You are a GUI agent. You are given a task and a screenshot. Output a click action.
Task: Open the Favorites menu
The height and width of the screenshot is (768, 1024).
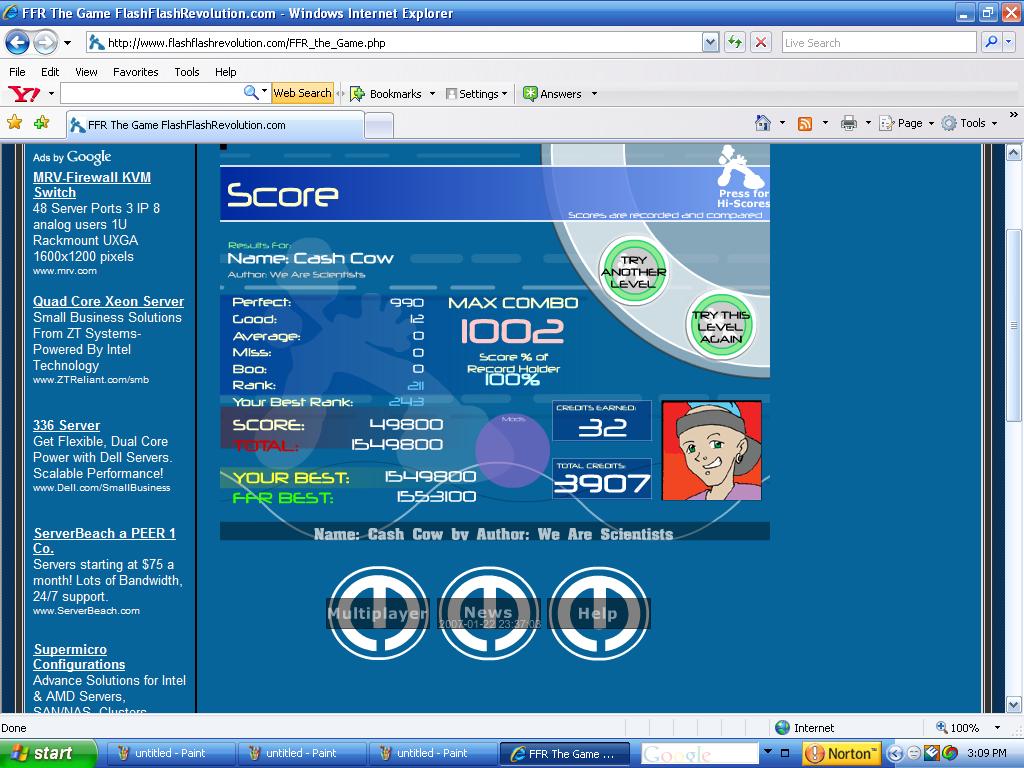pos(135,72)
